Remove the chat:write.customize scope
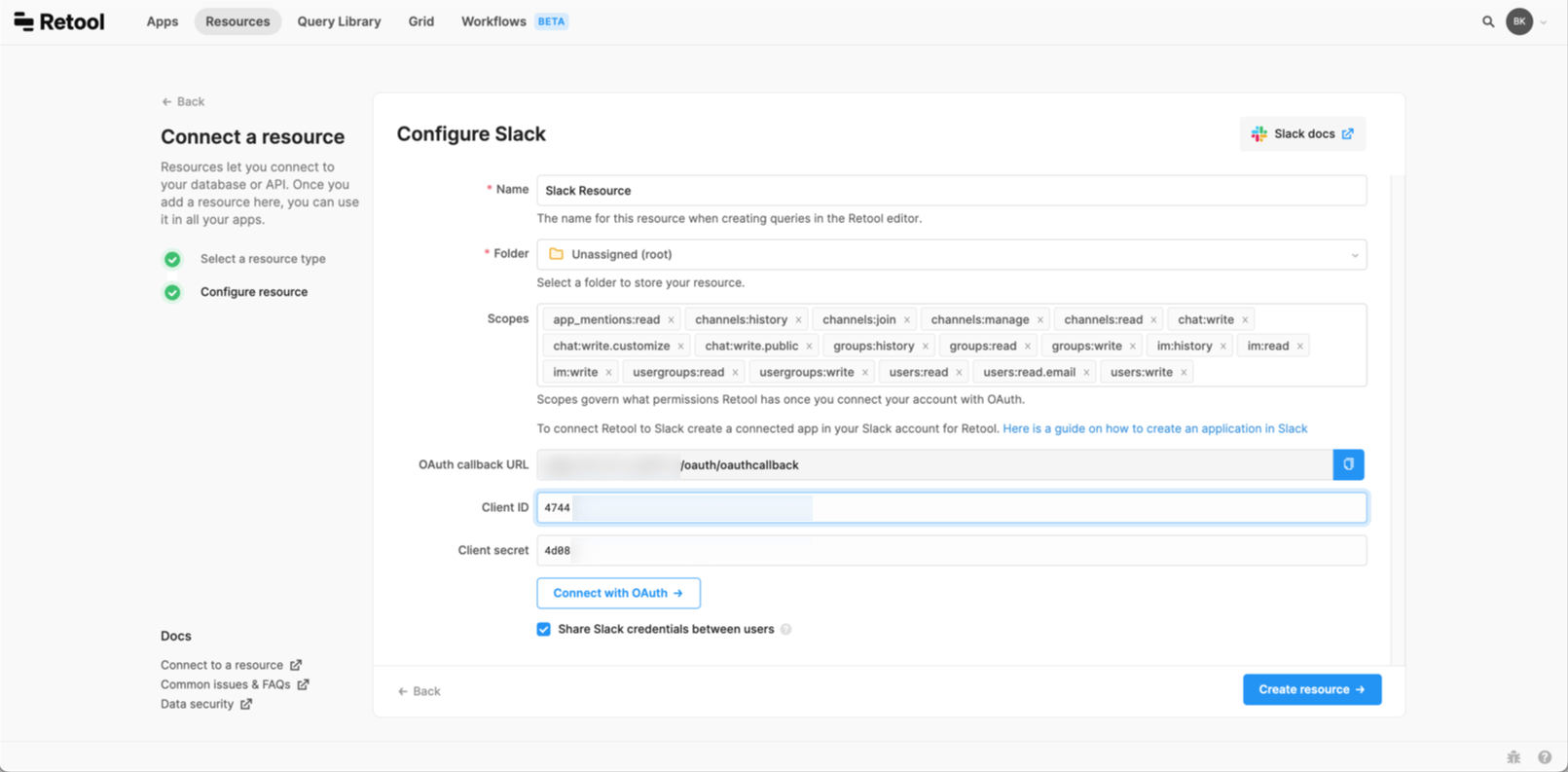 point(680,346)
